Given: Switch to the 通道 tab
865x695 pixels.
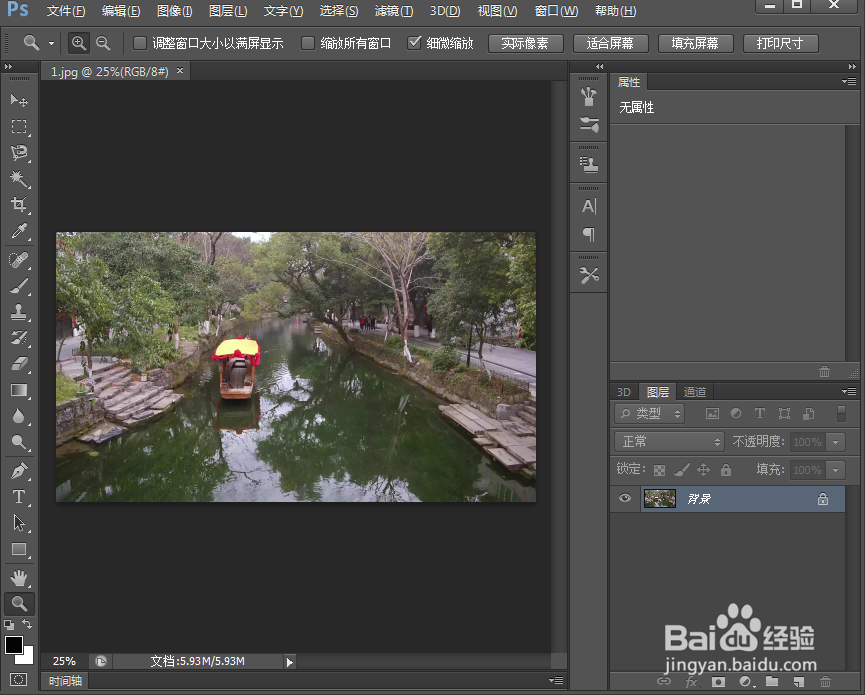Looking at the screenshot, I should (x=695, y=392).
